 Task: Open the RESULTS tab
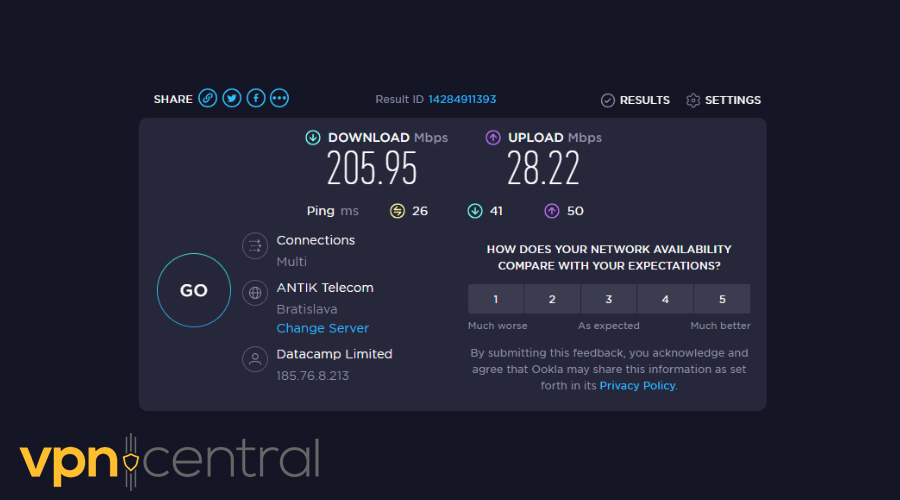(x=635, y=100)
